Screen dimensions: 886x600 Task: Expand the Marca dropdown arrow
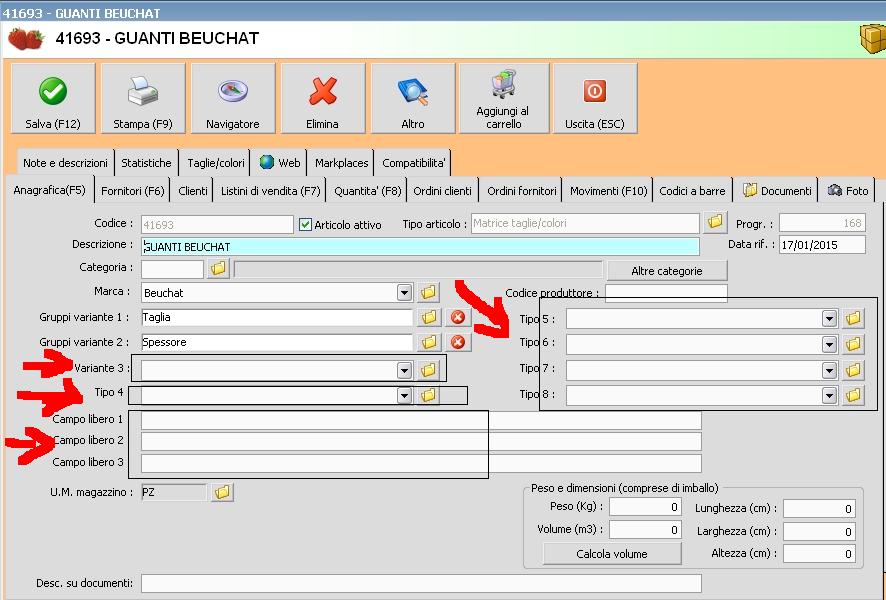coord(404,293)
